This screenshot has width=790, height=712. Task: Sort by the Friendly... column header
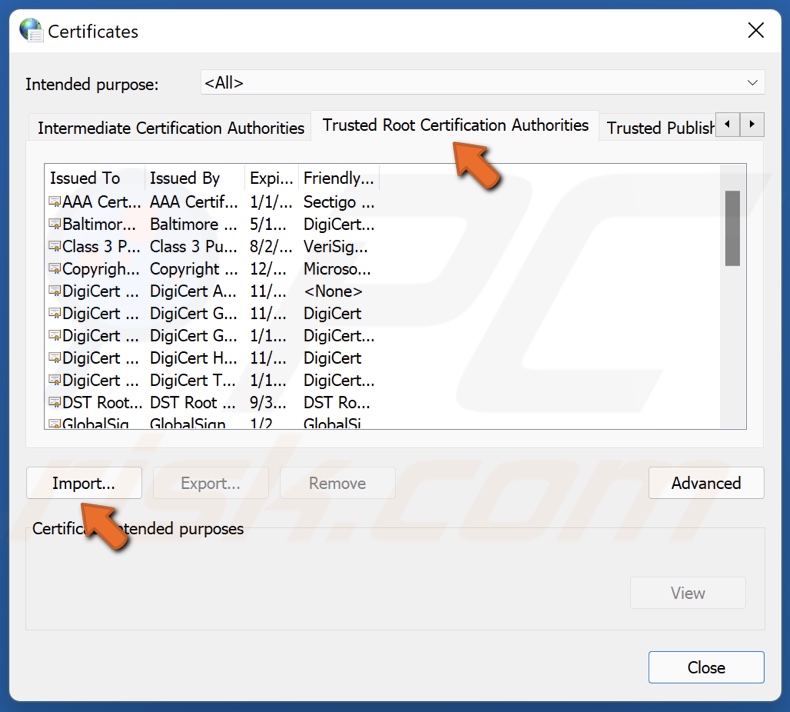(339, 178)
